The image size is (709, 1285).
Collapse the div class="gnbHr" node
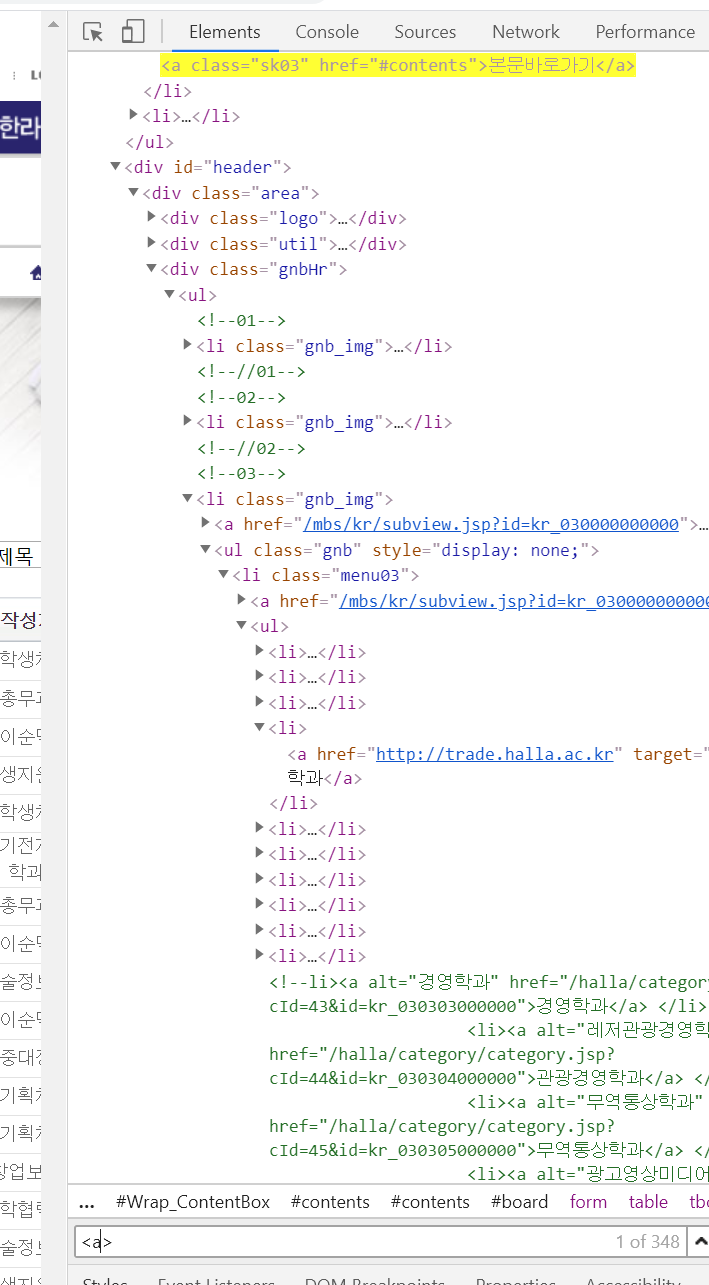(x=152, y=269)
